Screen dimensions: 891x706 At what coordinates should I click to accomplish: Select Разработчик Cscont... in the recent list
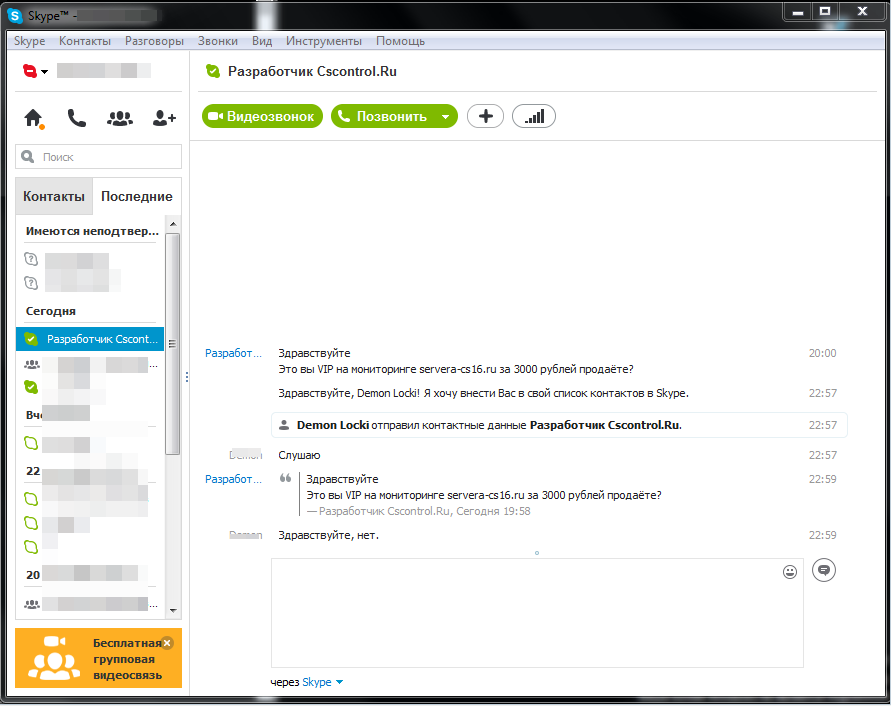click(x=90, y=339)
